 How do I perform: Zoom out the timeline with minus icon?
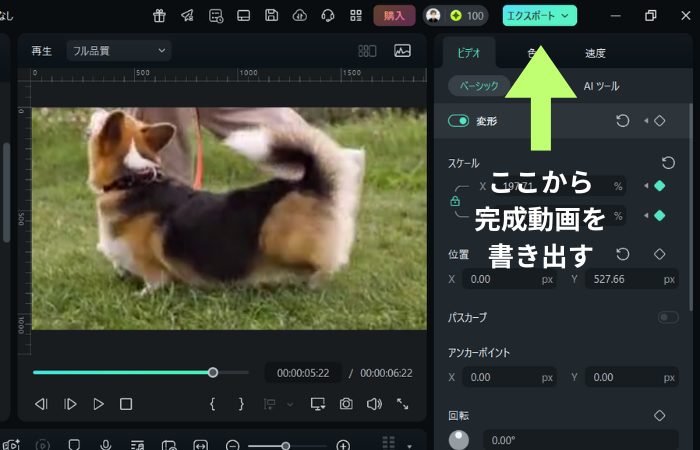pyautogui.click(x=233, y=445)
